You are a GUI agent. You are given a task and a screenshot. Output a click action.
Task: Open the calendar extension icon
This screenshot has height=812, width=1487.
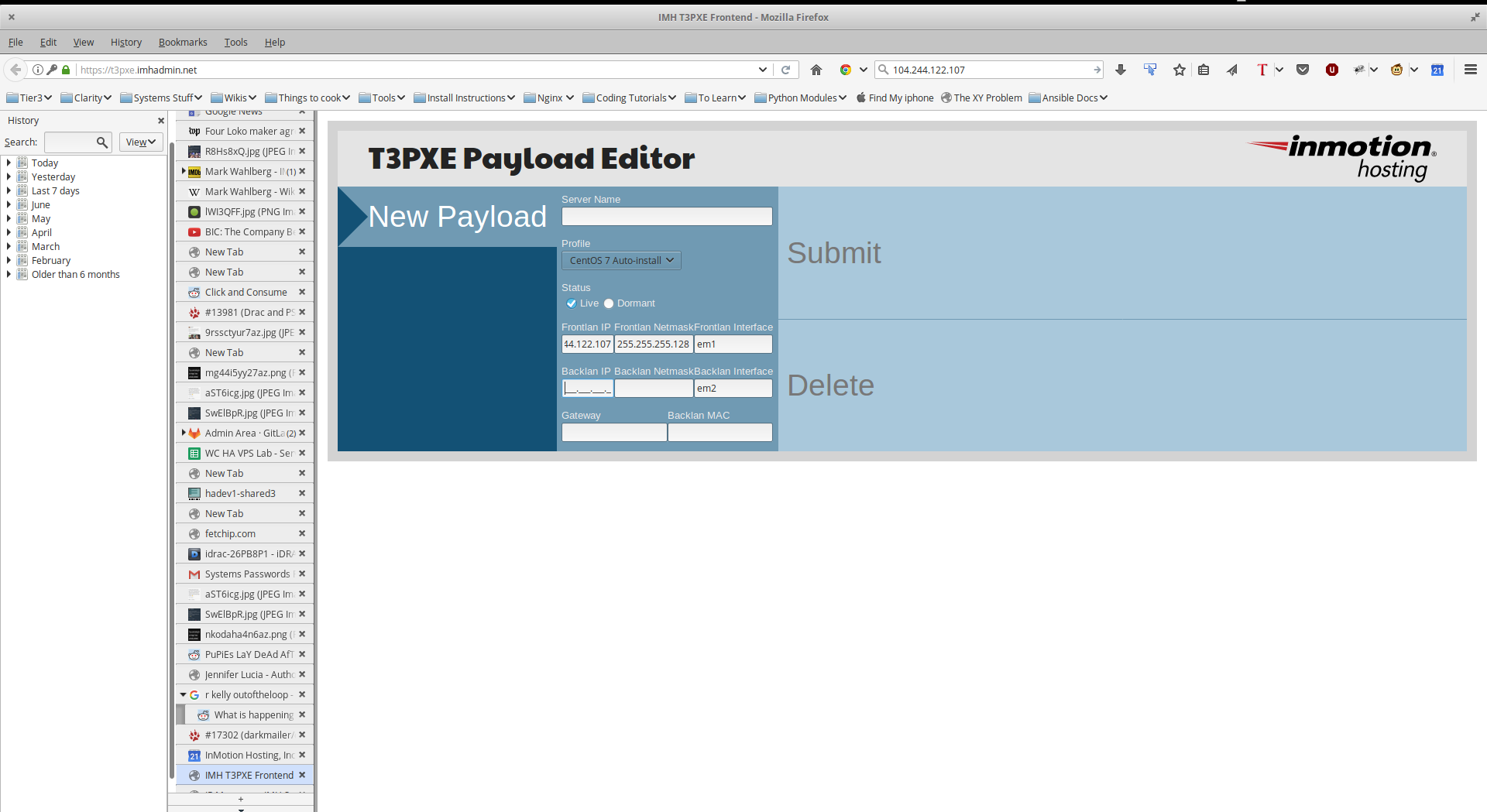(1437, 70)
